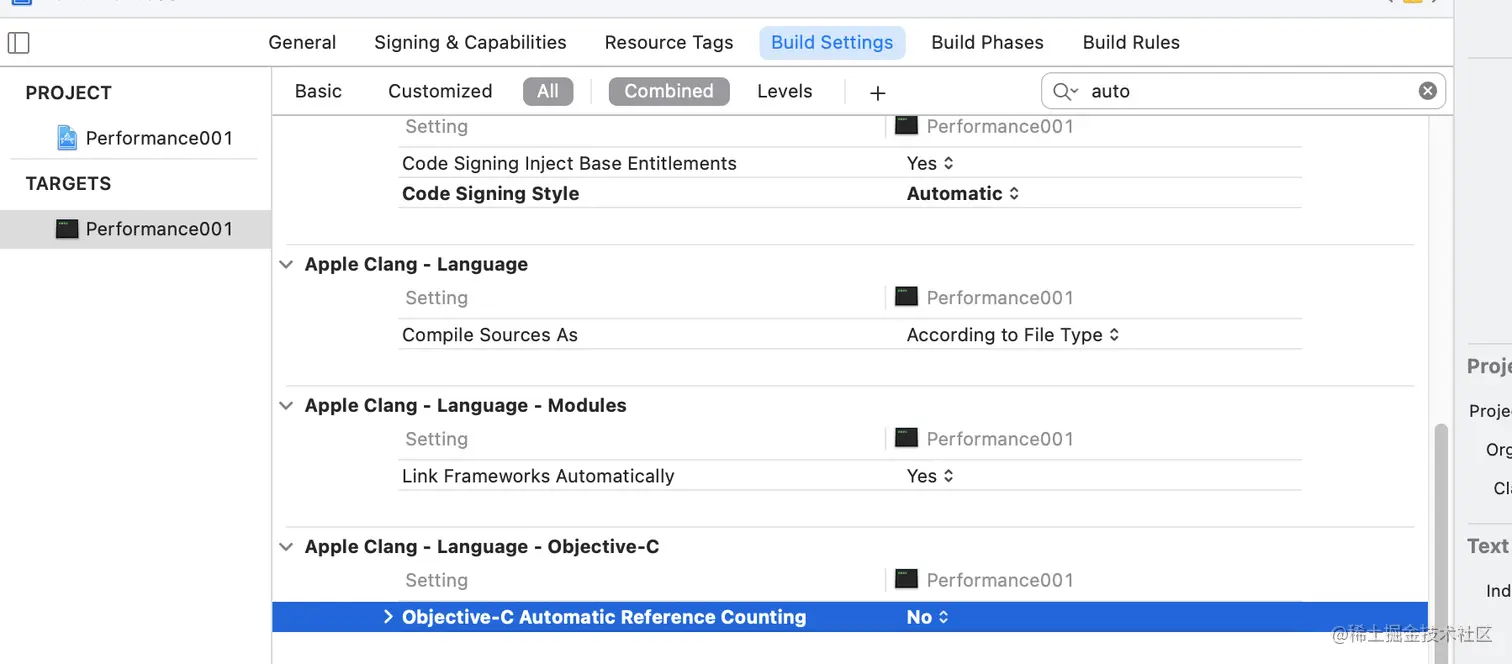Click the Performance001 target terminal icon in sidebar
This screenshot has width=1512, height=664.
click(x=67, y=229)
